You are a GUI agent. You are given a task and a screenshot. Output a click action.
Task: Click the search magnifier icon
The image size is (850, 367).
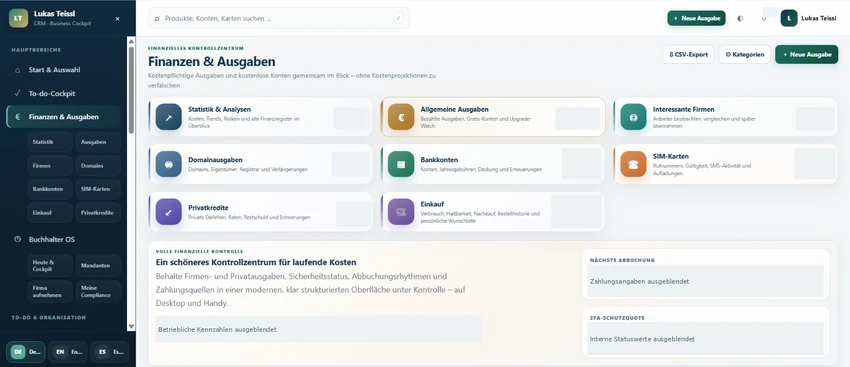coord(157,18)
